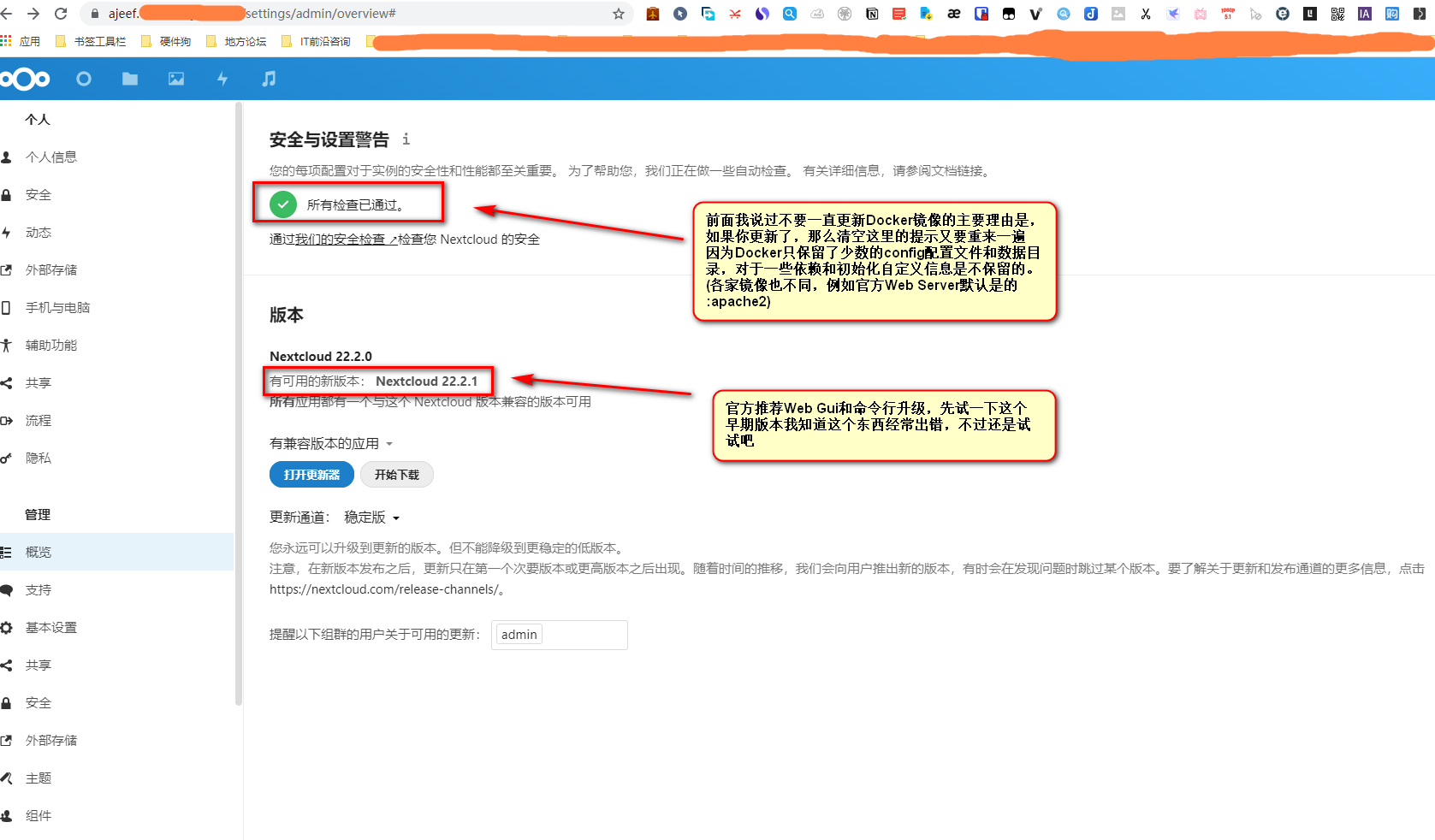
Task: Open 基本设置 under 管理
Action: (x=116, y=628)
